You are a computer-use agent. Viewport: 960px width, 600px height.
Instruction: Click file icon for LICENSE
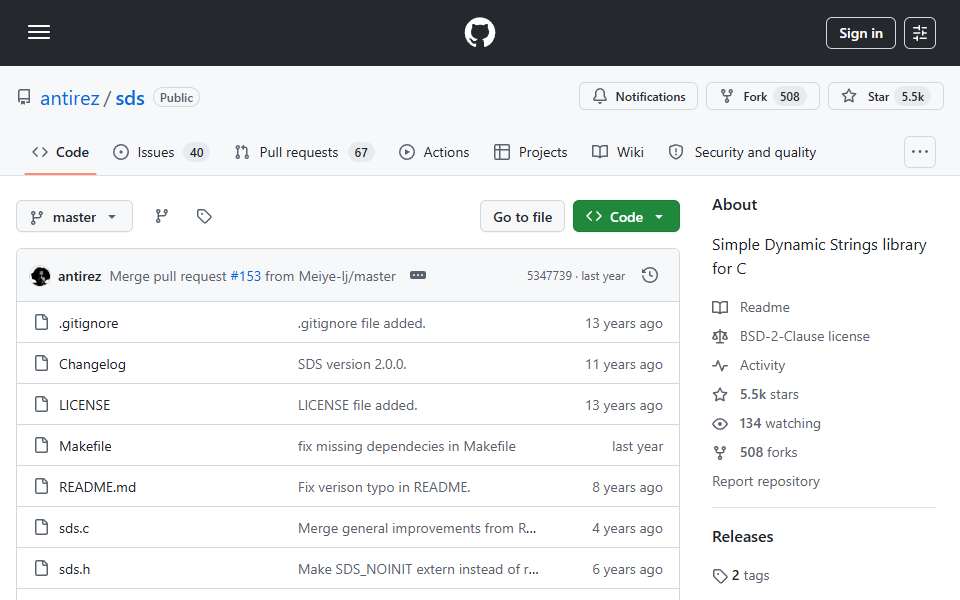point(41,404)
